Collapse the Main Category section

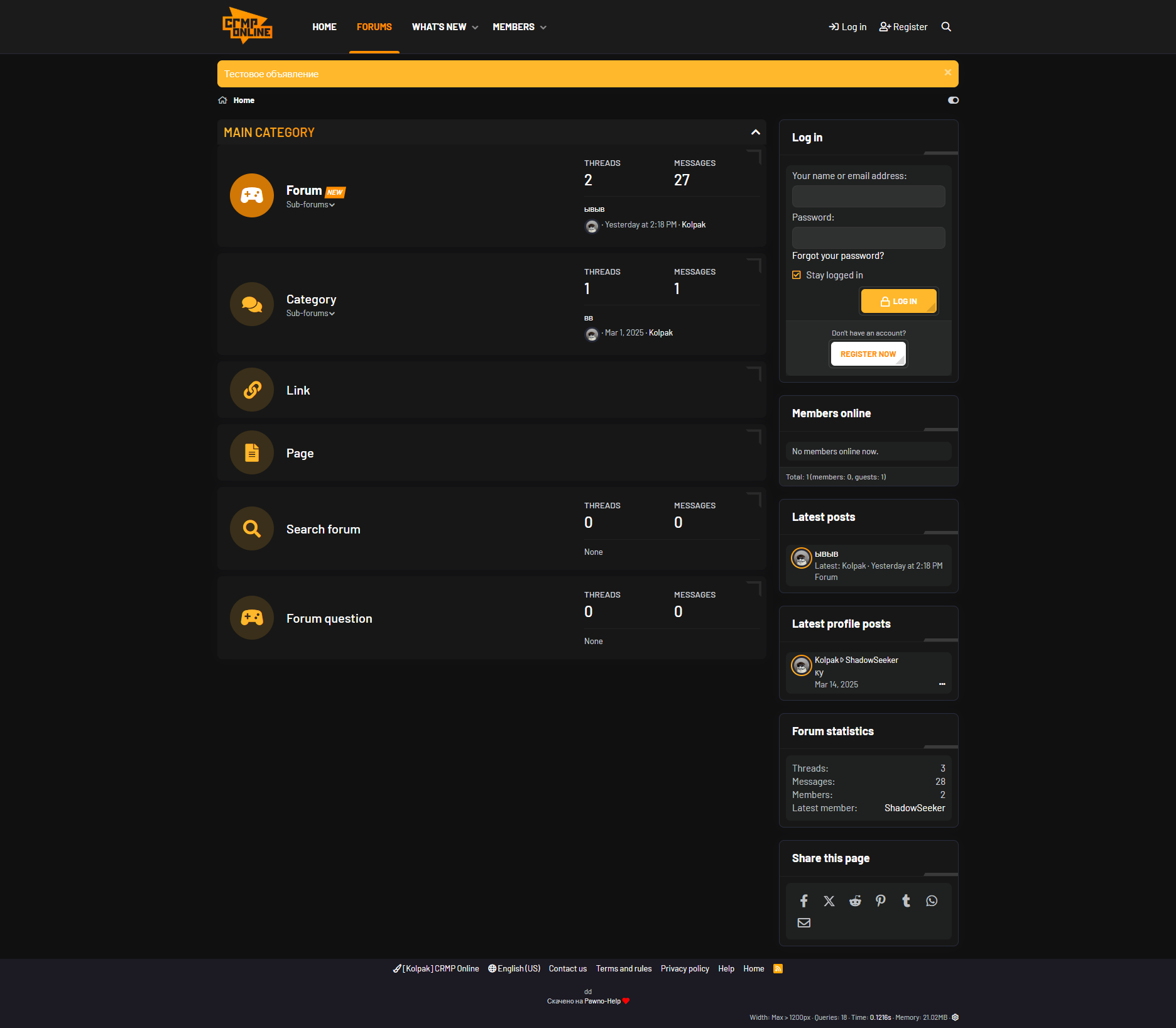point(755,133)
